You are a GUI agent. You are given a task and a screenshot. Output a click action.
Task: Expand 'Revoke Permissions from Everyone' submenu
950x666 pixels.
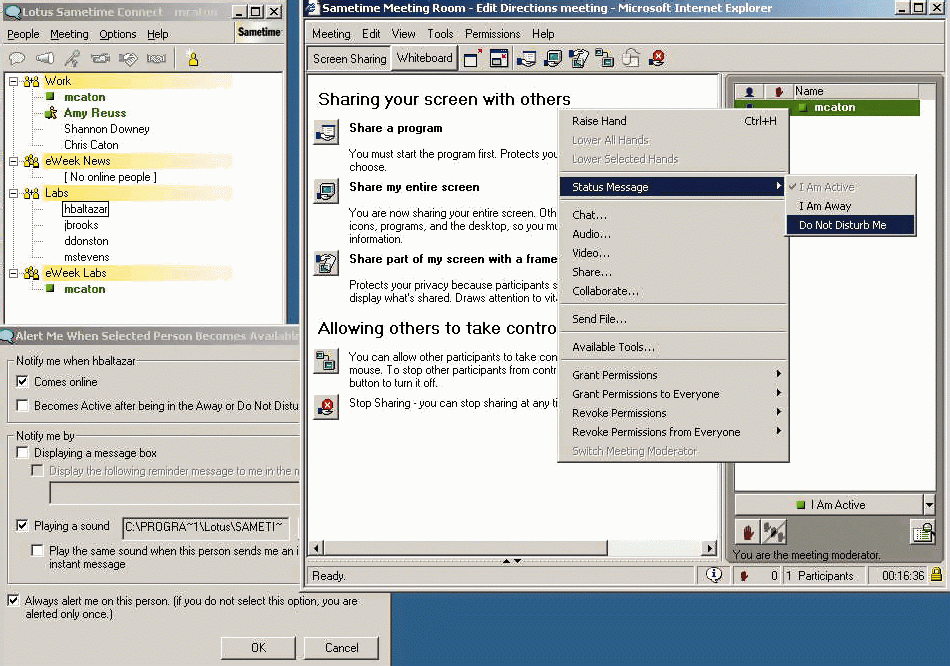tap(673, 432)
